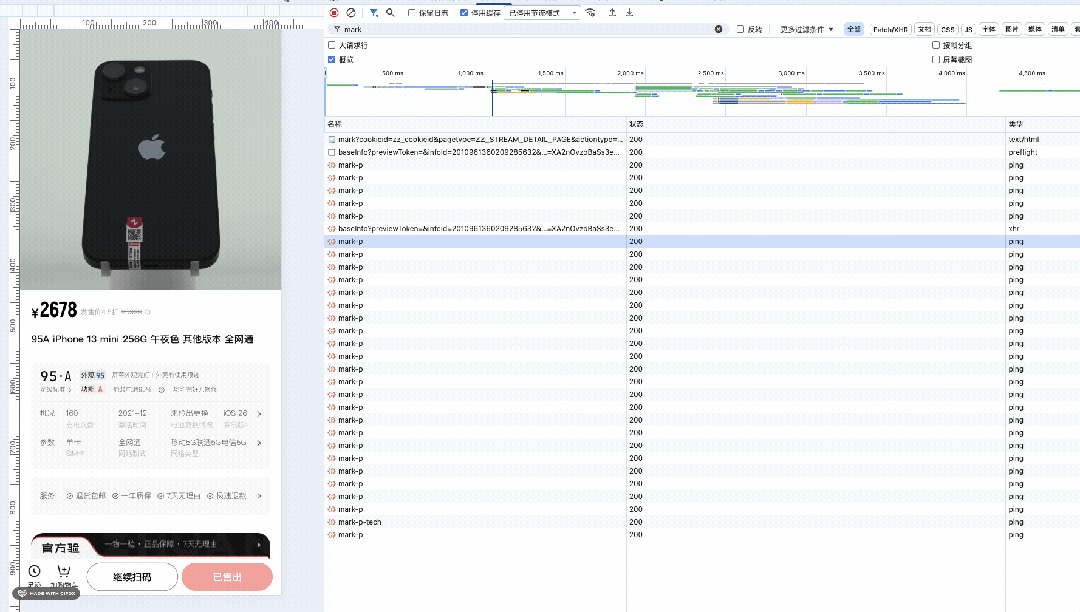Image resolution: width=1080 pixels, height=612 pixels.
Task: Open the throttling mode dropdown
Action: pos(543,12)
